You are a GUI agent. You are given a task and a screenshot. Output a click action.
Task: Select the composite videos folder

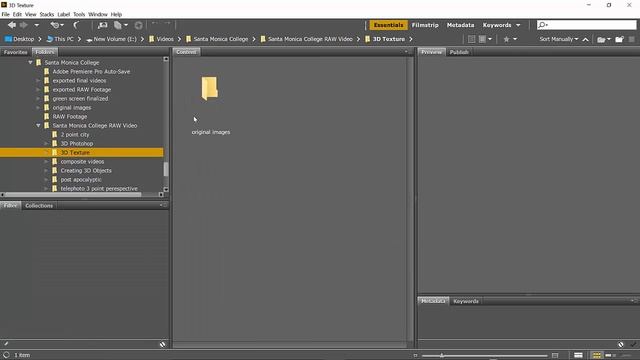coord(82,162)
